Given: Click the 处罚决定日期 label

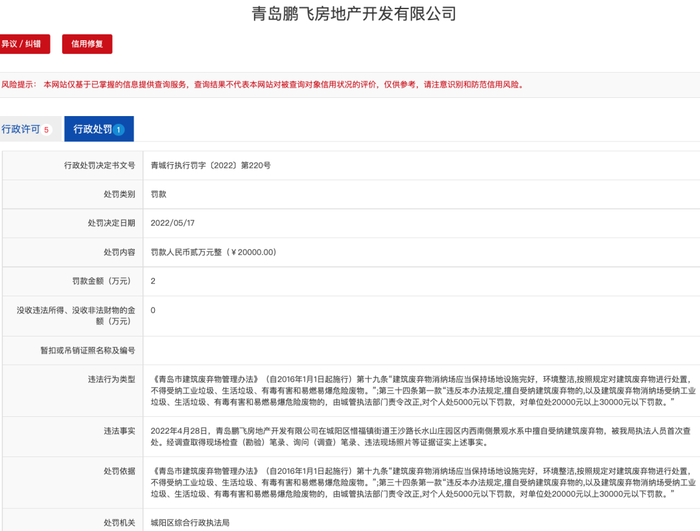Looking at the screenshot, I should point(111,223).
